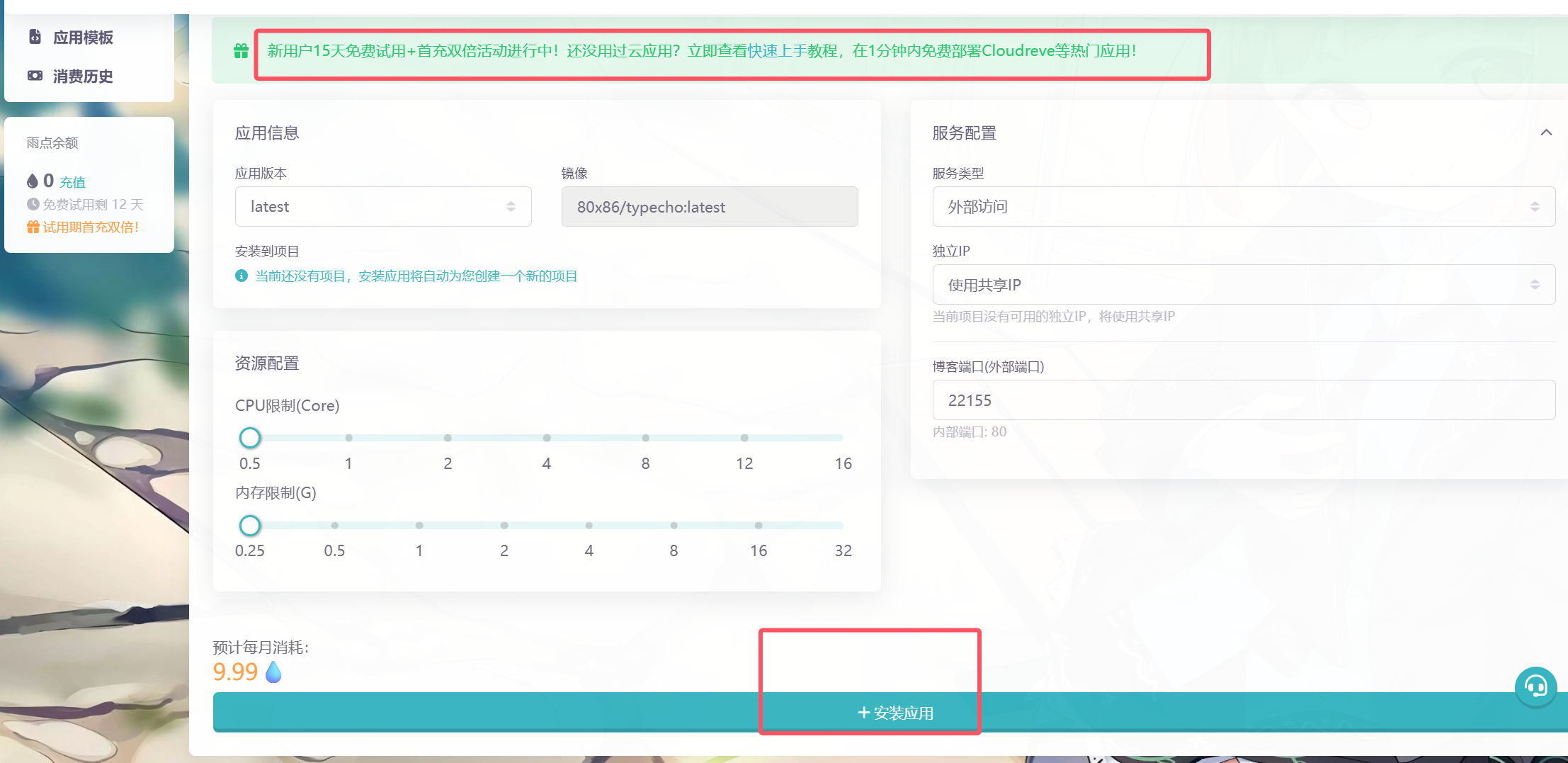Click the clock icon beside 免费试用剩
1568x763 pixels.
click(33, 204)
